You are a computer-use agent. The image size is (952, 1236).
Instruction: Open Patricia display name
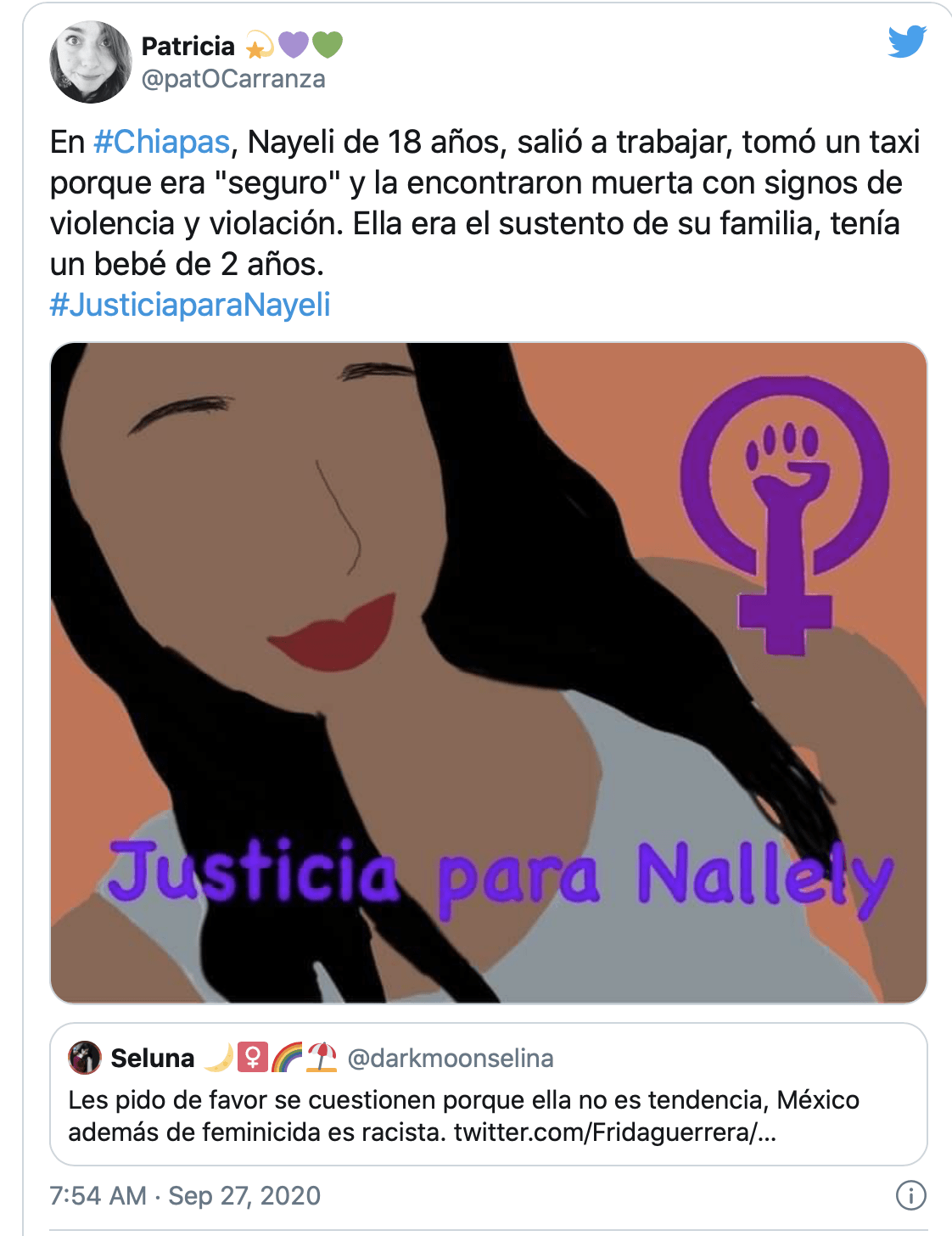coord(188,46)
